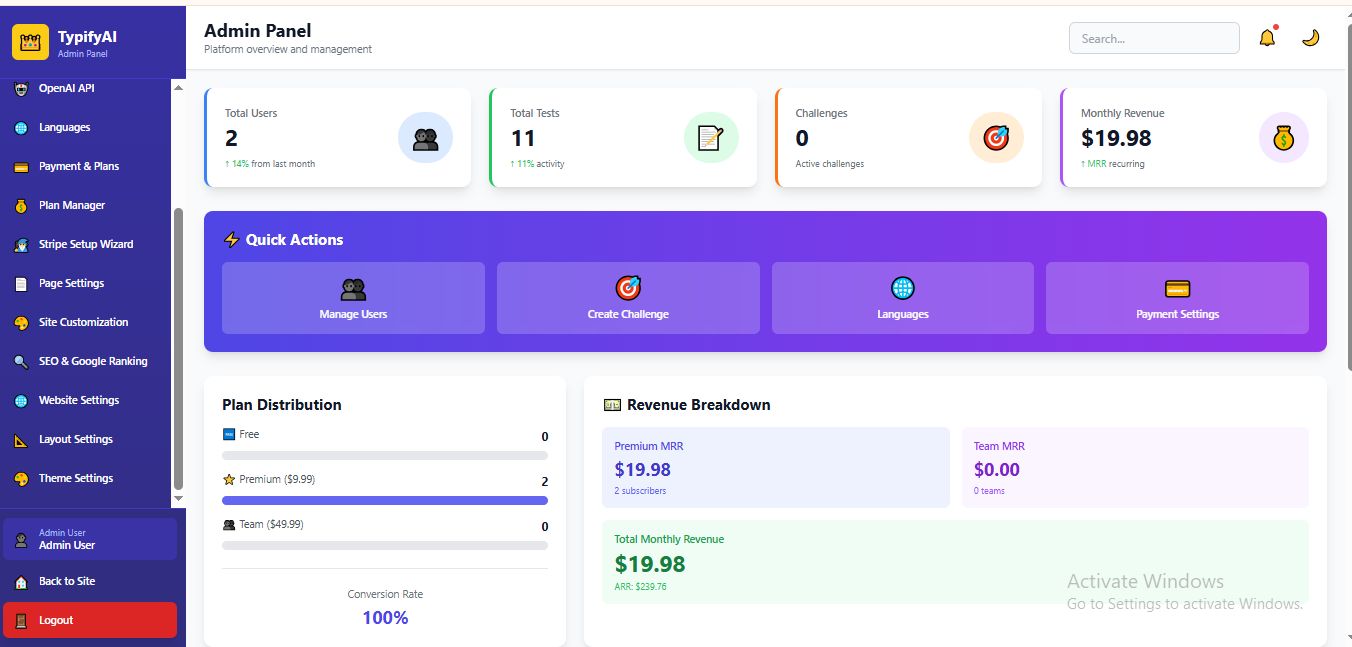Click the Total Users people icon

click(425, 138)
